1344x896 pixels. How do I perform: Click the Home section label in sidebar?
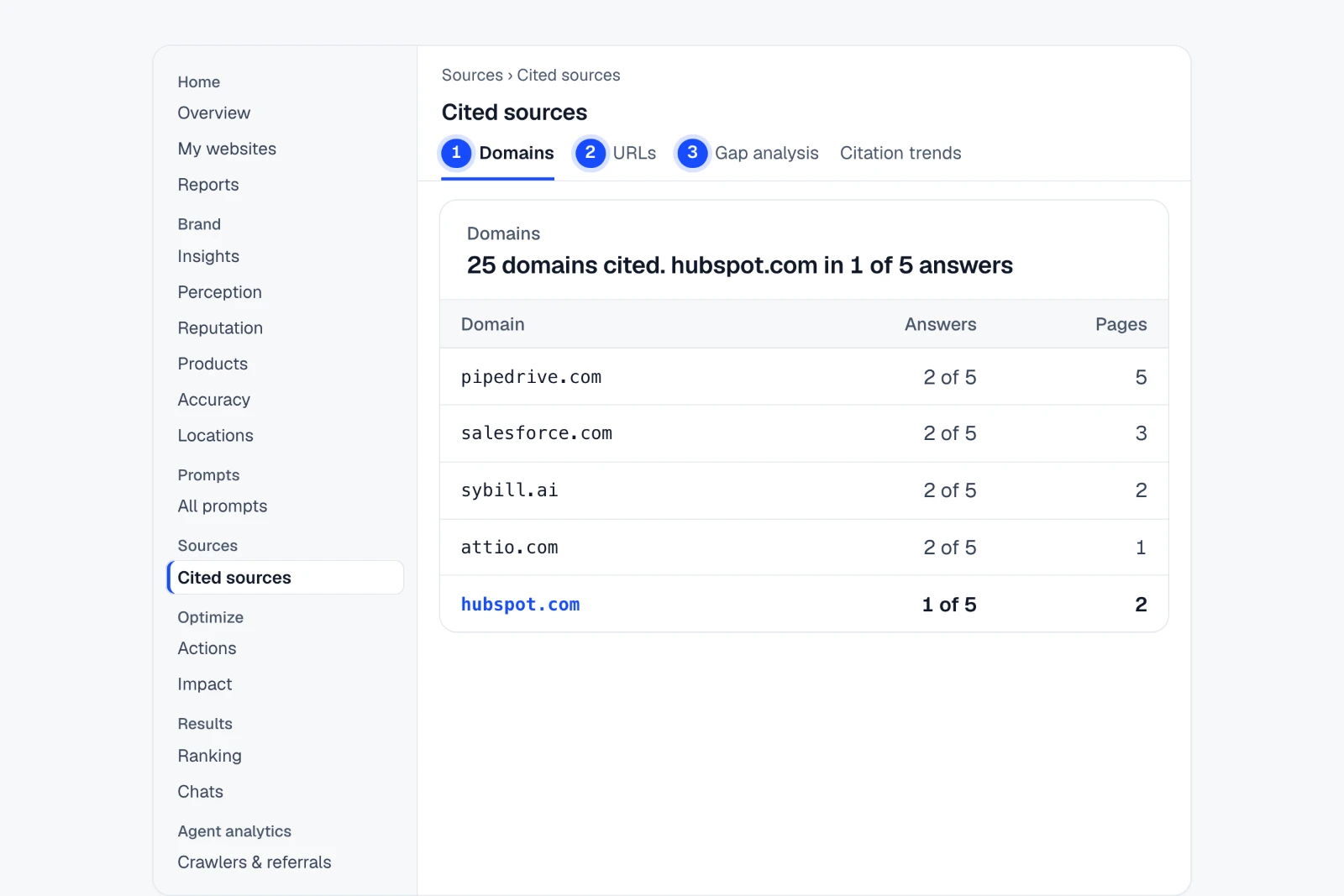tap(199, 82)
